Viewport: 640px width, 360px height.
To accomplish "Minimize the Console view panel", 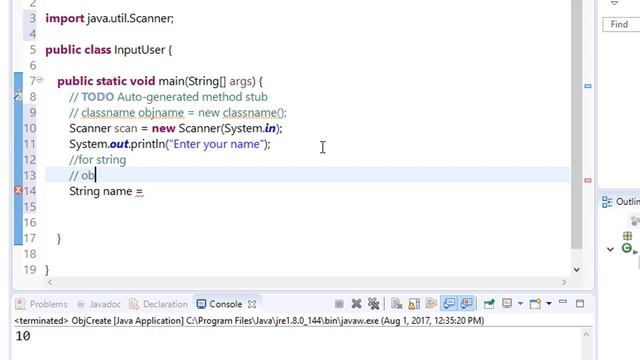I will [x=563, y=302].
